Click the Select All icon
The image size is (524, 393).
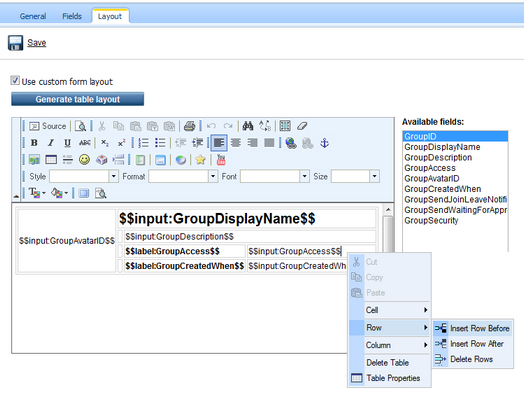(285, 126)
